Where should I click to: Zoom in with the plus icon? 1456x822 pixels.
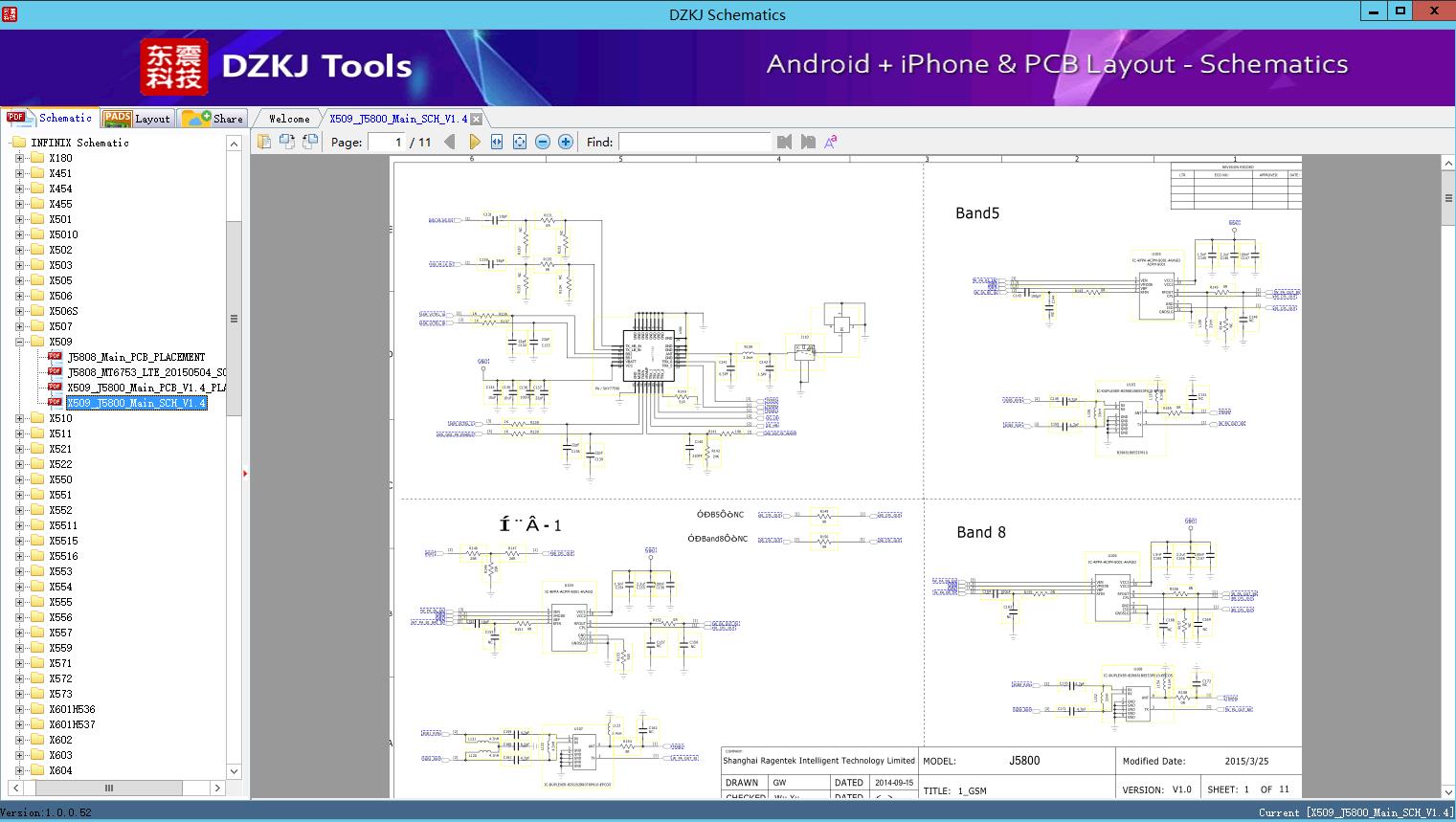click(x=566, y=142)
